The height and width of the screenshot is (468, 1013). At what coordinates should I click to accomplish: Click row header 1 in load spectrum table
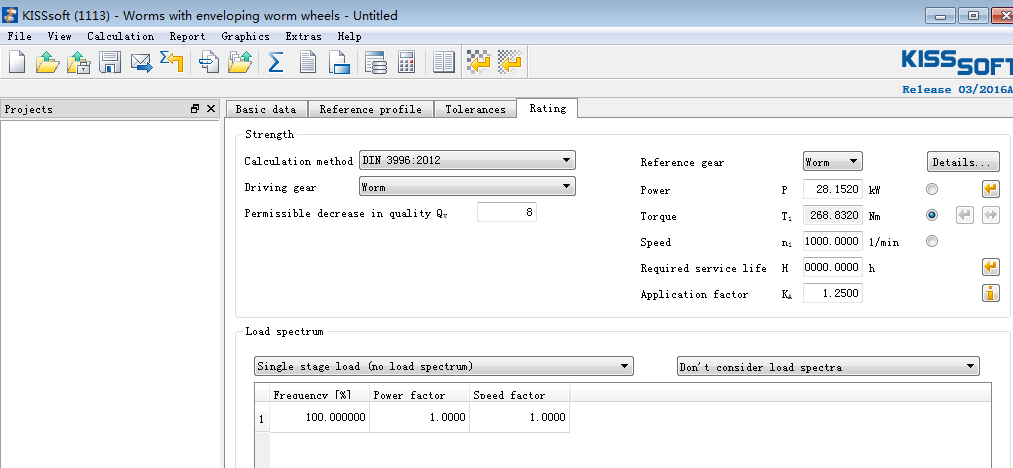[262, 418]
